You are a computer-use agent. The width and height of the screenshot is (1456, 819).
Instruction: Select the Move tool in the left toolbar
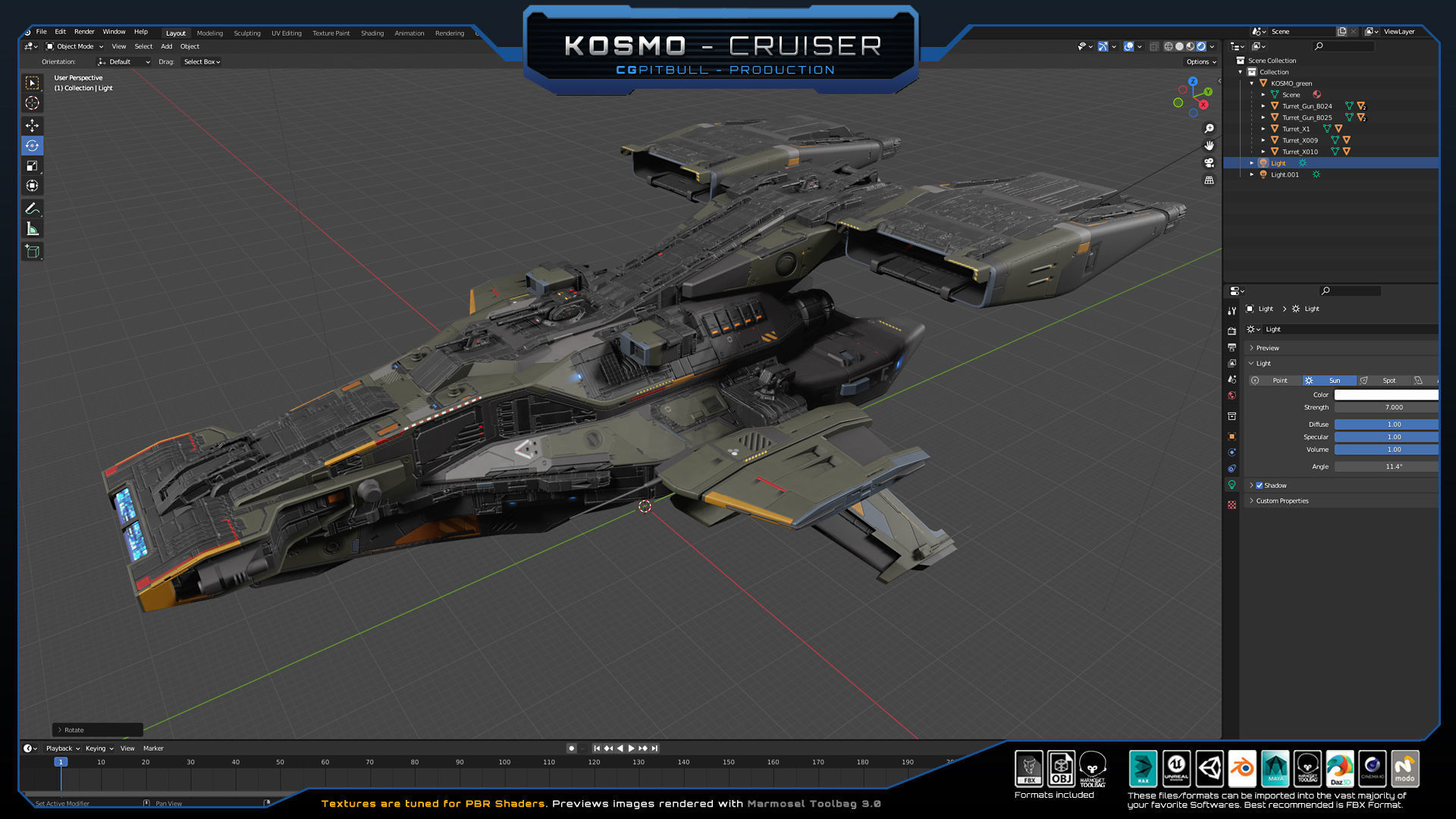click(32, 126)
